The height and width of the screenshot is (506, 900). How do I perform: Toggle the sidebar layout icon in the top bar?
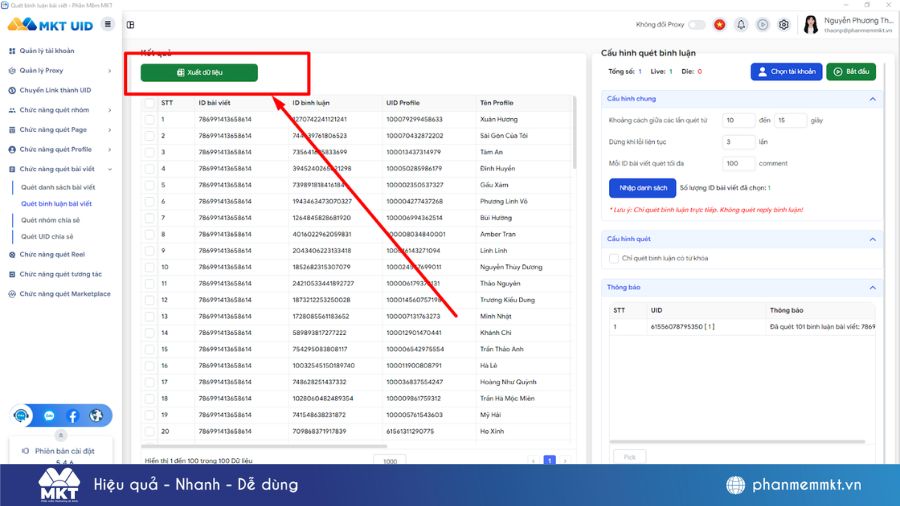coord(130,25)
